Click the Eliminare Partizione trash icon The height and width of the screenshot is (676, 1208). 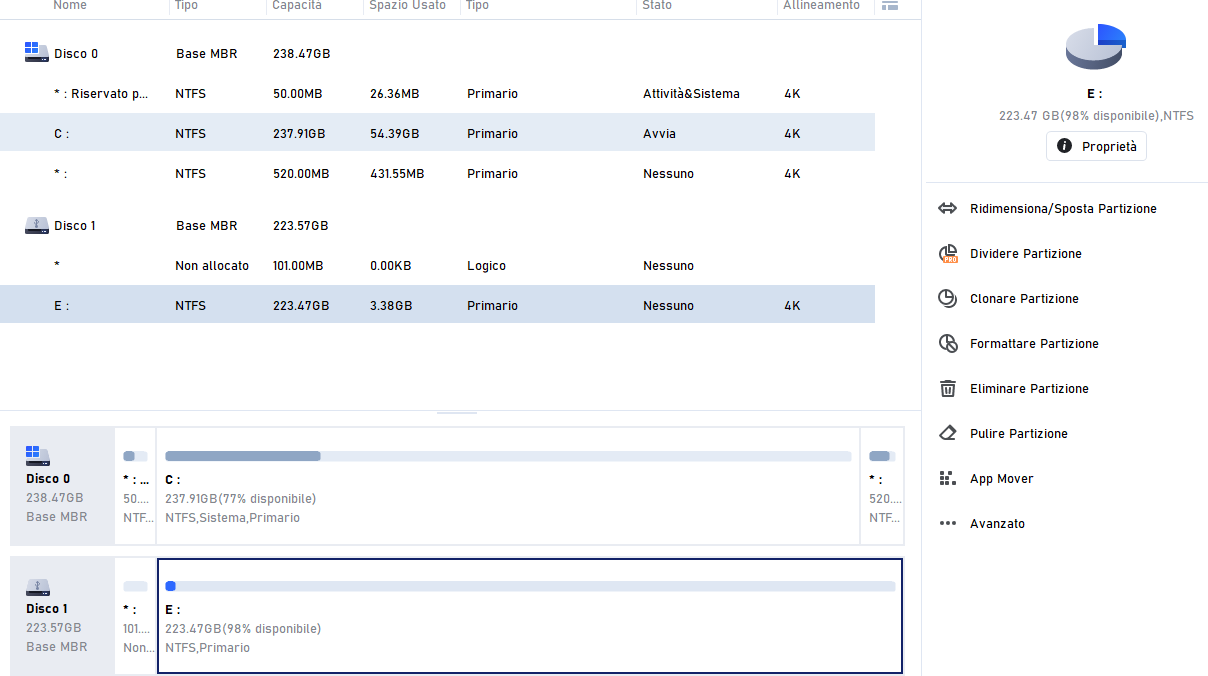tap(948, 389)
